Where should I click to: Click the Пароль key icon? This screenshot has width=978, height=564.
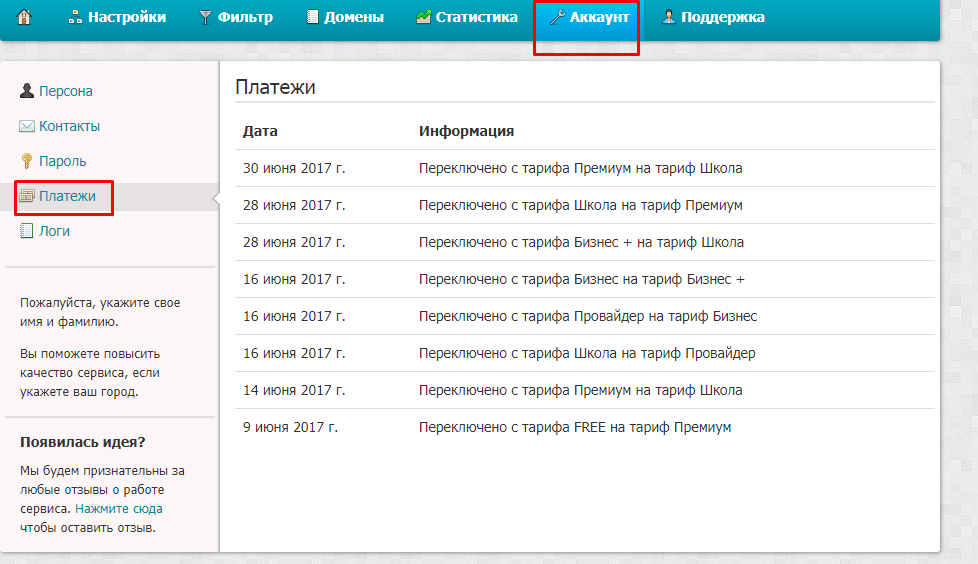point(27,161)
